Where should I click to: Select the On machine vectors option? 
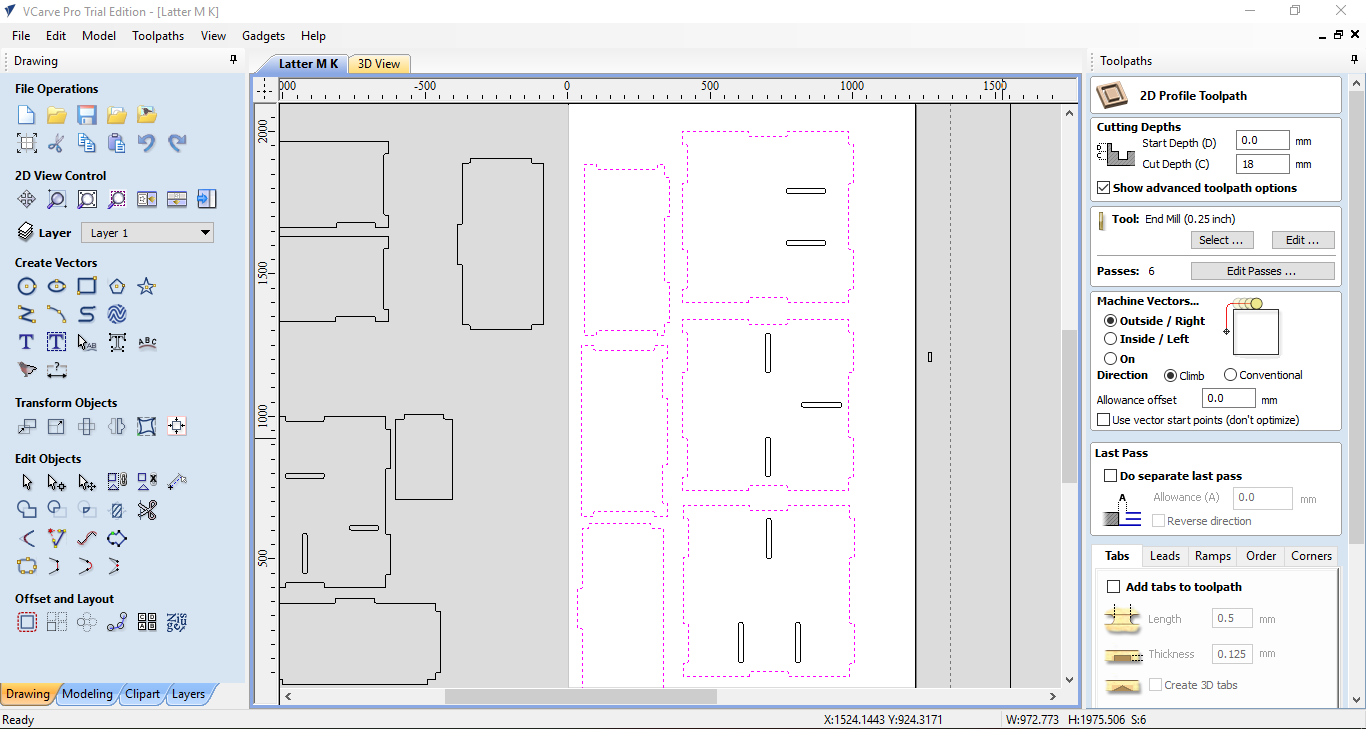click(x=1110, y=358)
